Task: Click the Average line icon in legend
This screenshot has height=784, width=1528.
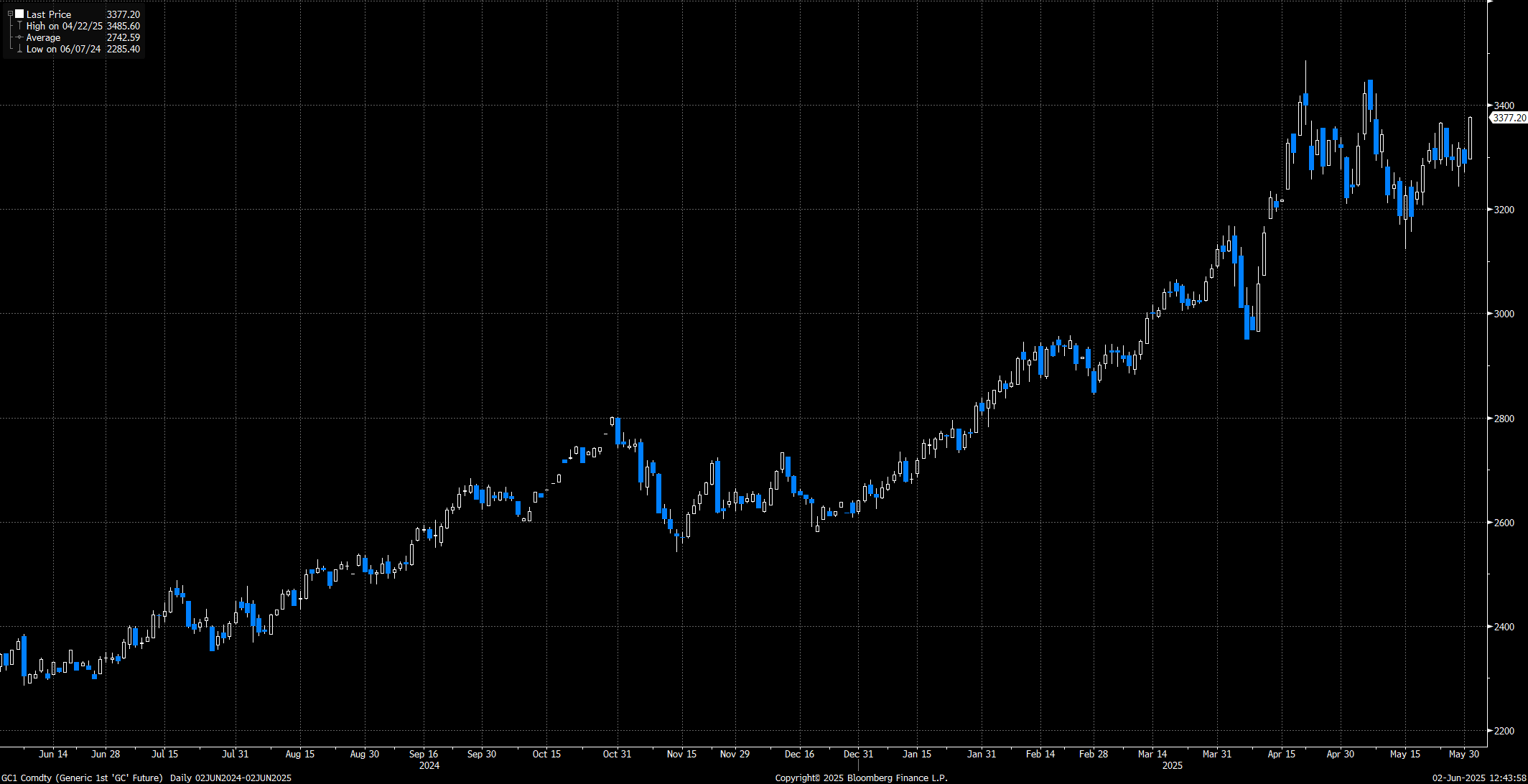Action: coord(19,37)
